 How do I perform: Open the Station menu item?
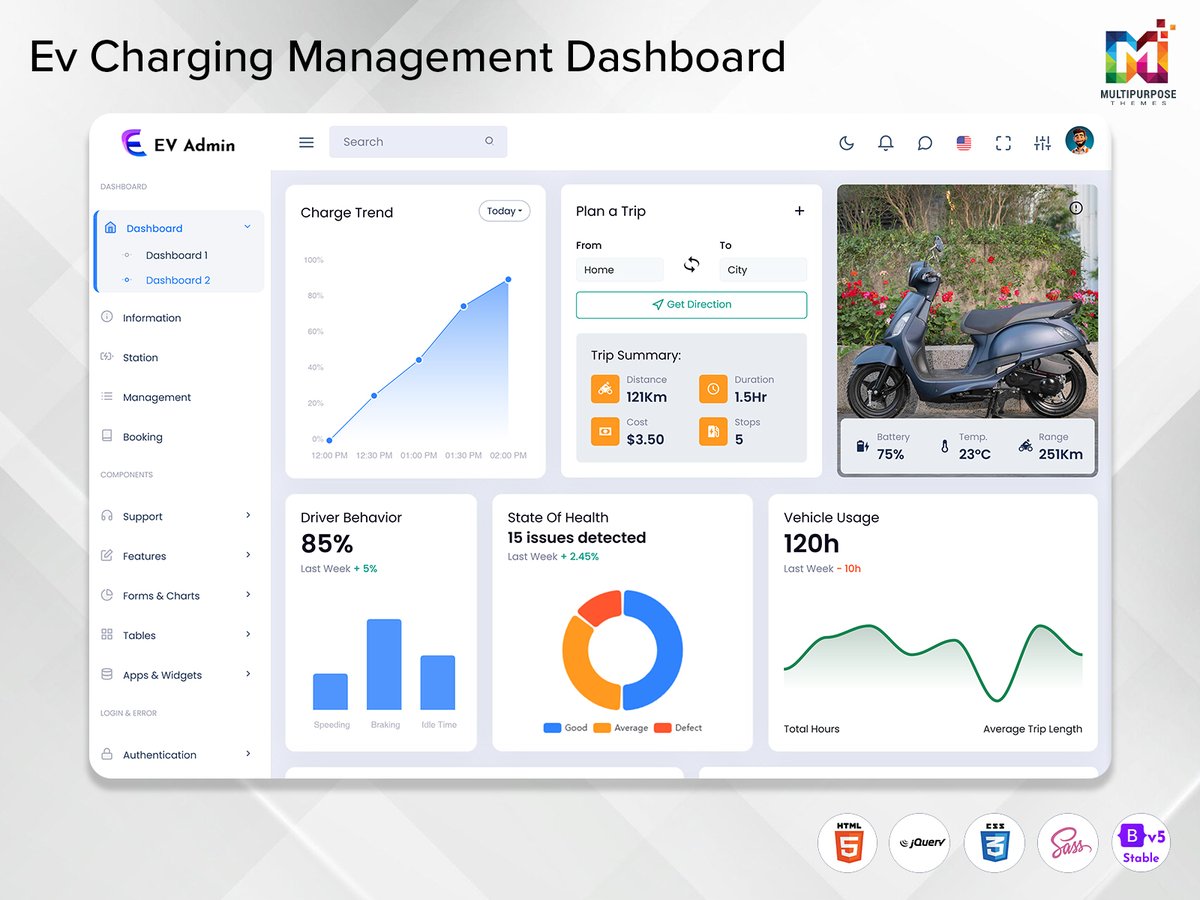pyautogui.click(x=140, y=358)
